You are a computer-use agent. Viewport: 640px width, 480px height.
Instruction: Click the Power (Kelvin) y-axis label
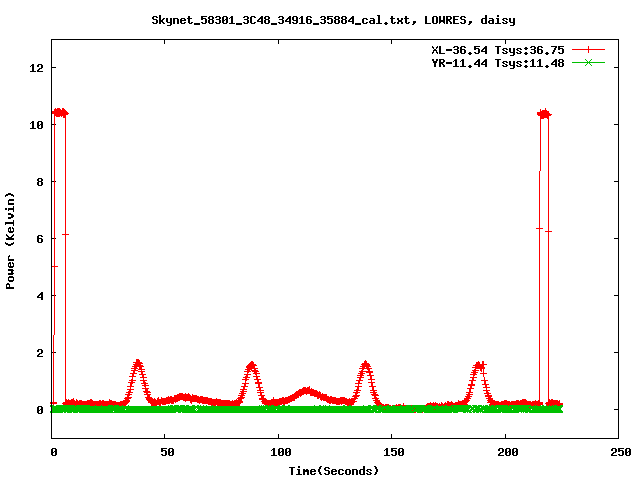[10, 241]
